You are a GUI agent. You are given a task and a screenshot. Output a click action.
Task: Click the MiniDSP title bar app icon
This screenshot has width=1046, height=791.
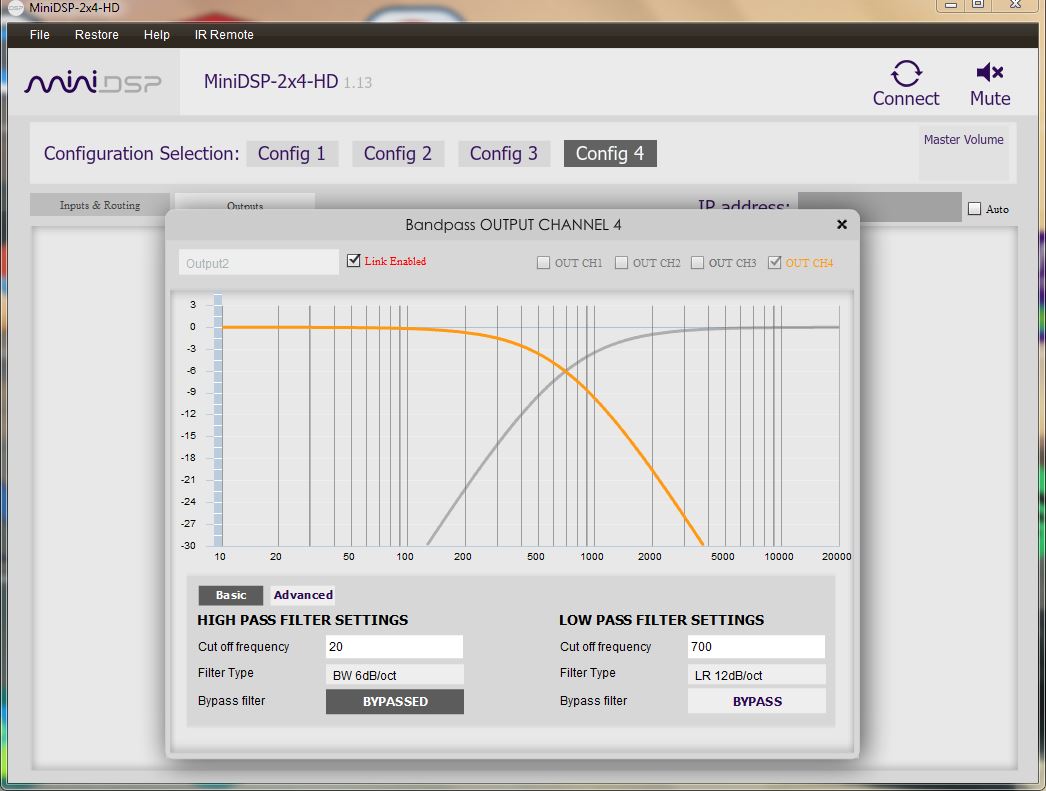click(x=15, y=8)
